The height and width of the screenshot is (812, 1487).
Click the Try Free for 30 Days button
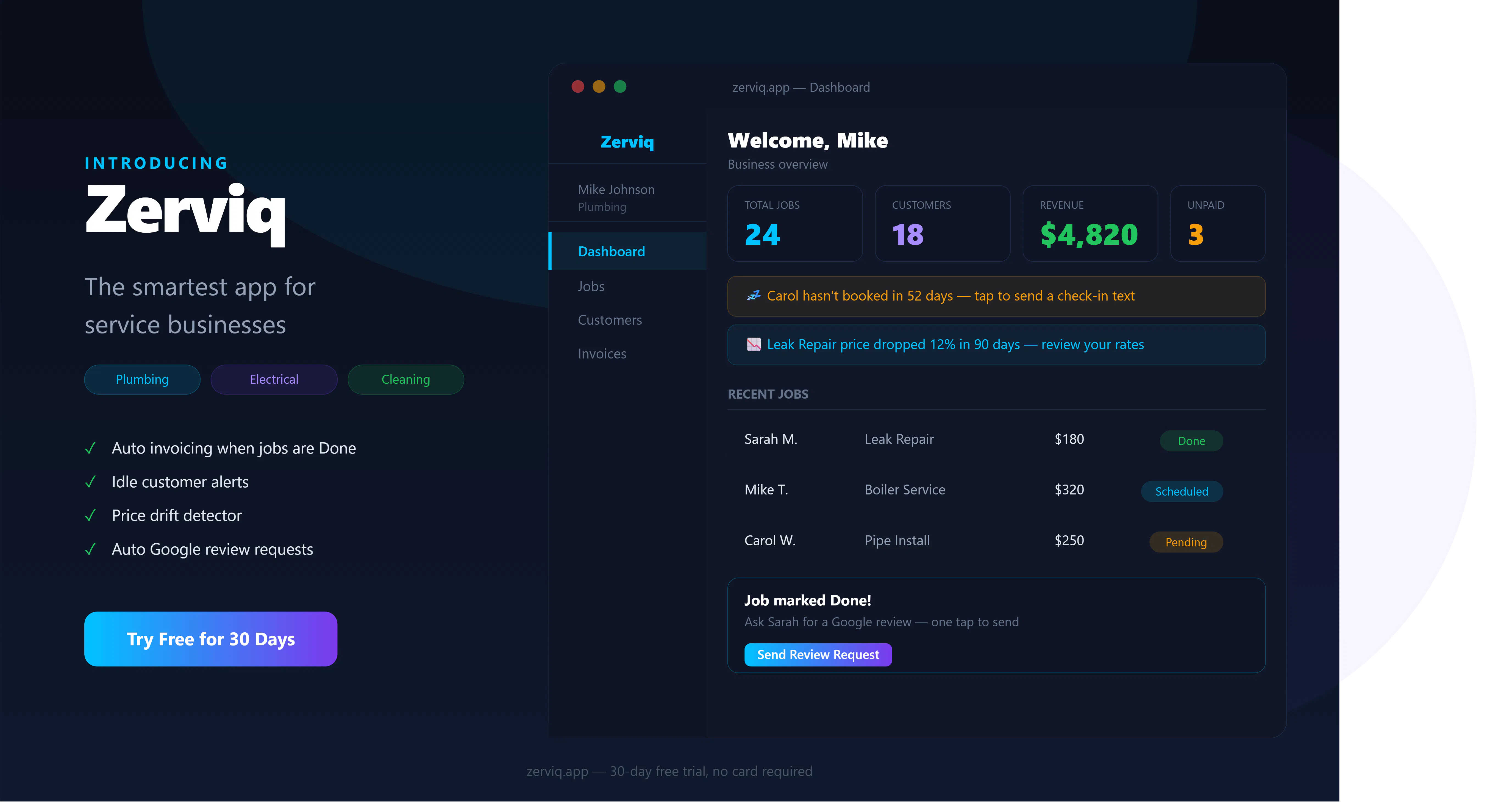tap(211, 639)
